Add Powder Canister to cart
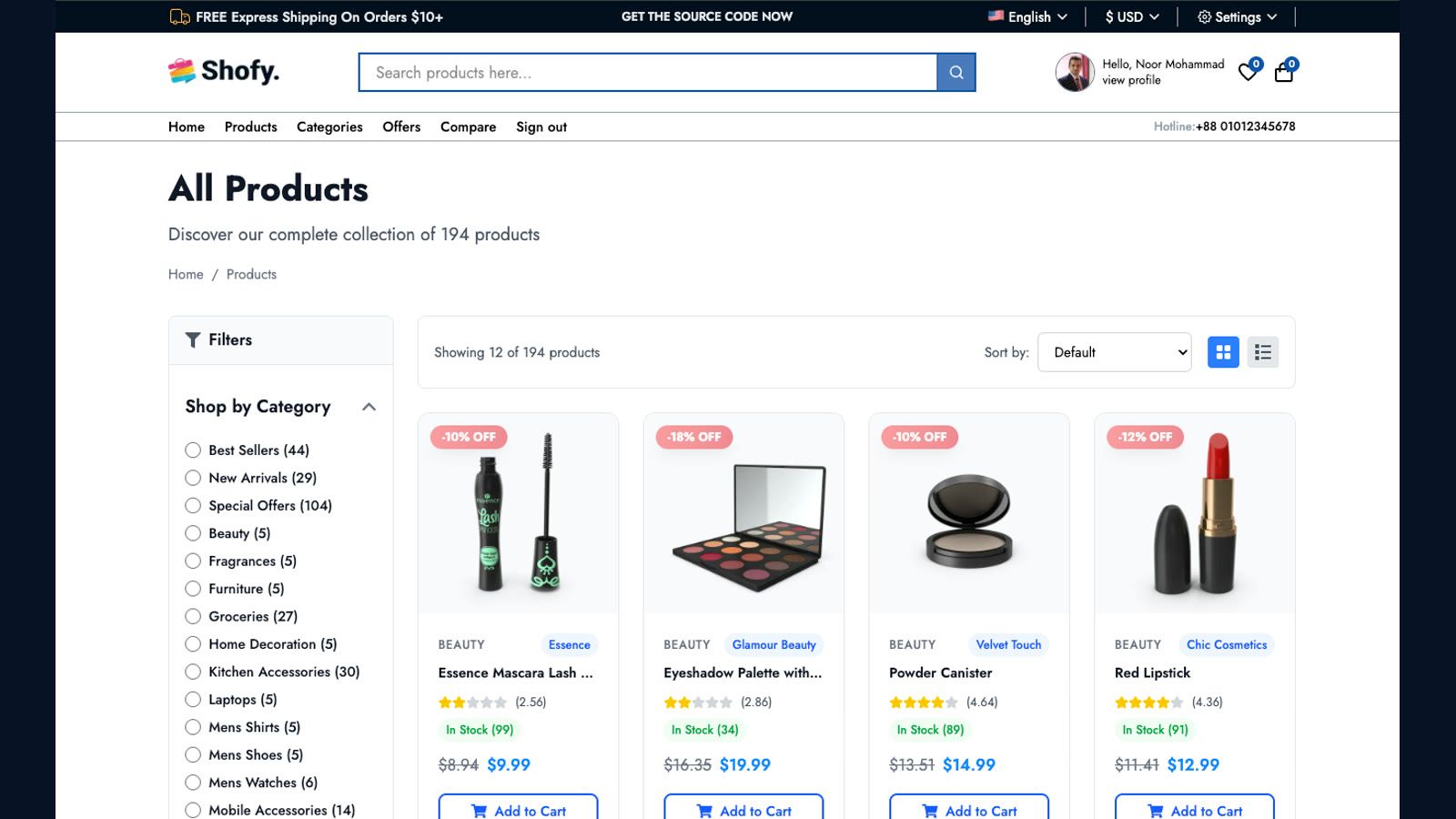1456x819 pixels. pyautogui.click(x=969, y=807)
